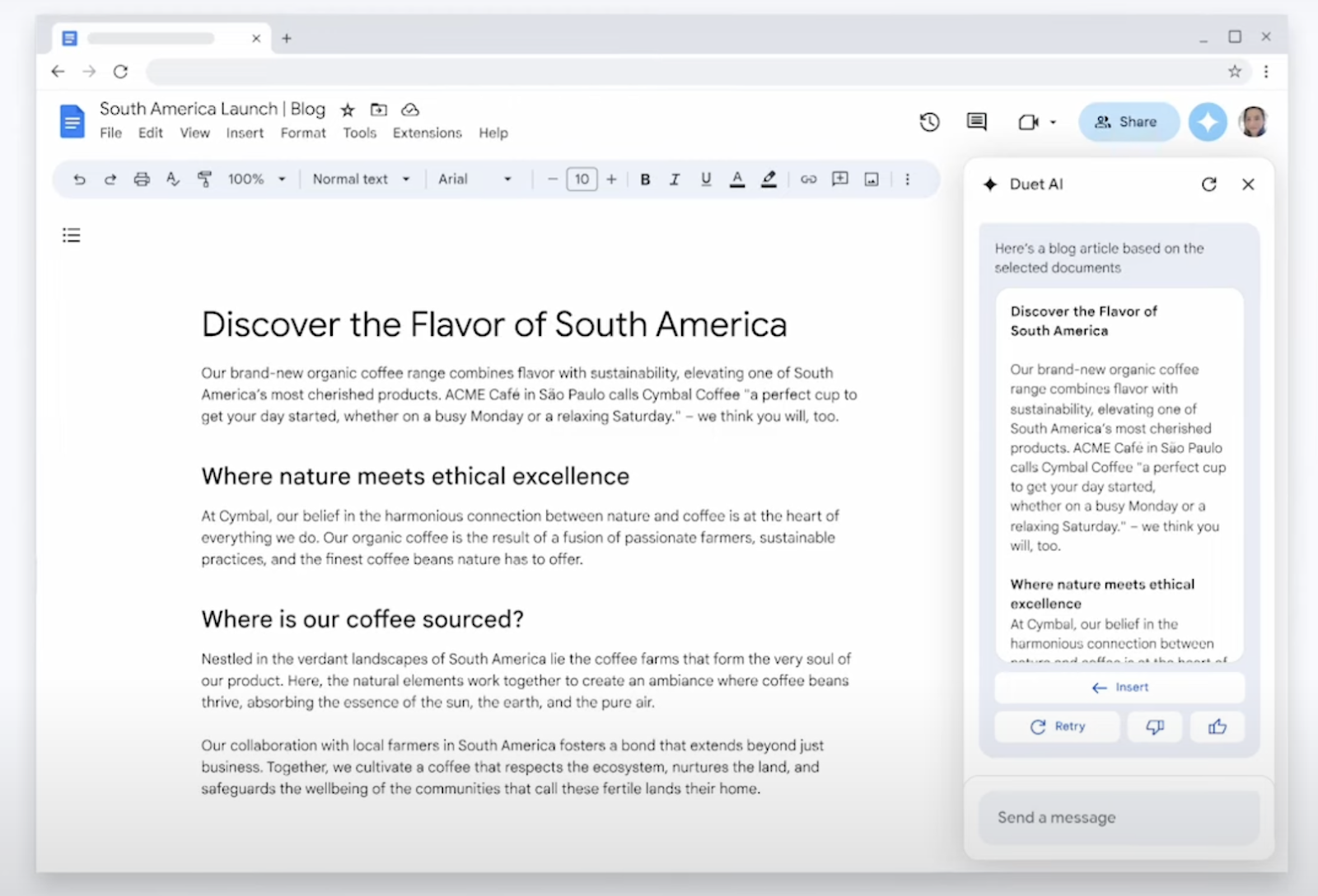
Task: Increase font size with plus
Action: tap(611, 180)
